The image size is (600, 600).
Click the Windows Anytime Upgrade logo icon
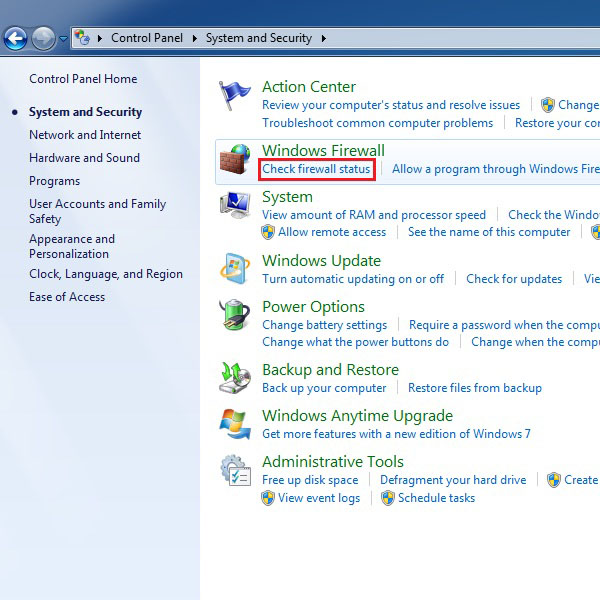tap(235, 424)
